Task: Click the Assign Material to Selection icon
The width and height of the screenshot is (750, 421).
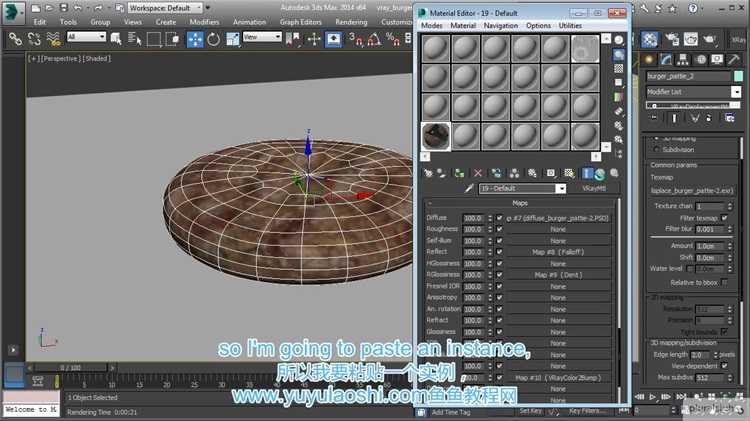Action: (459, 173)
